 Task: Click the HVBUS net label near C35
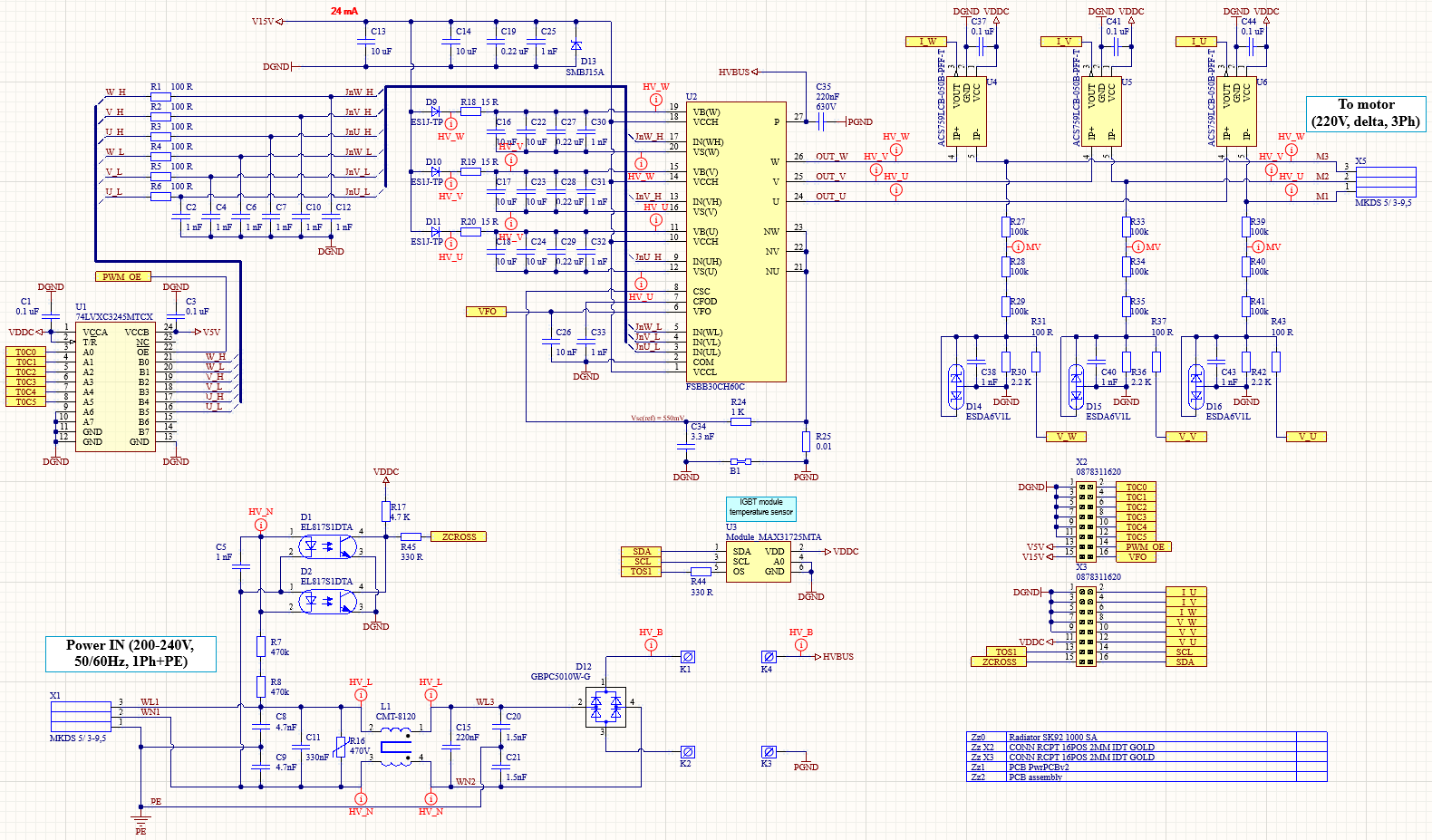point(734,72)
